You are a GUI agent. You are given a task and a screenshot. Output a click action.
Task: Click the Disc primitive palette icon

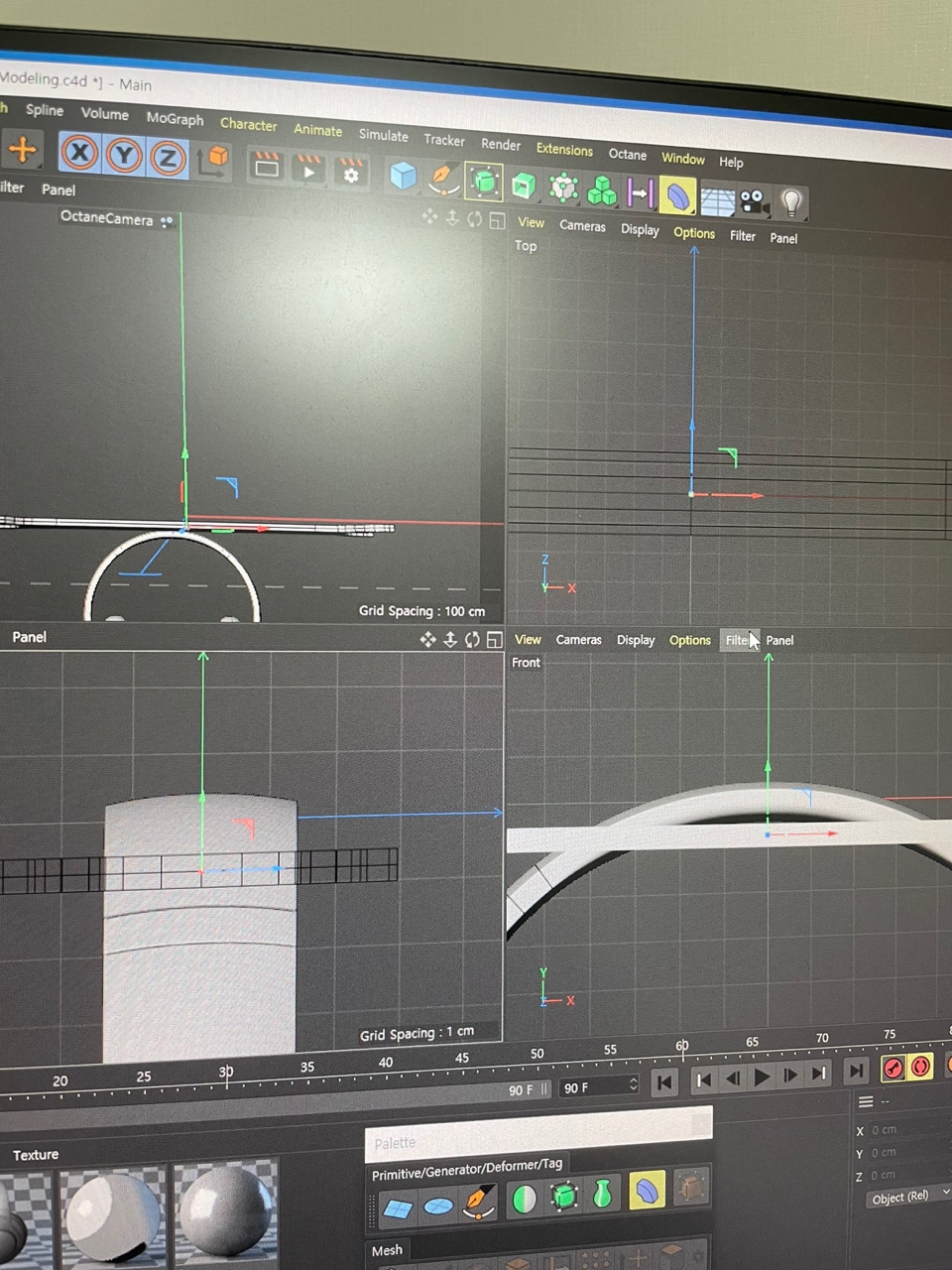point(437,1206)
